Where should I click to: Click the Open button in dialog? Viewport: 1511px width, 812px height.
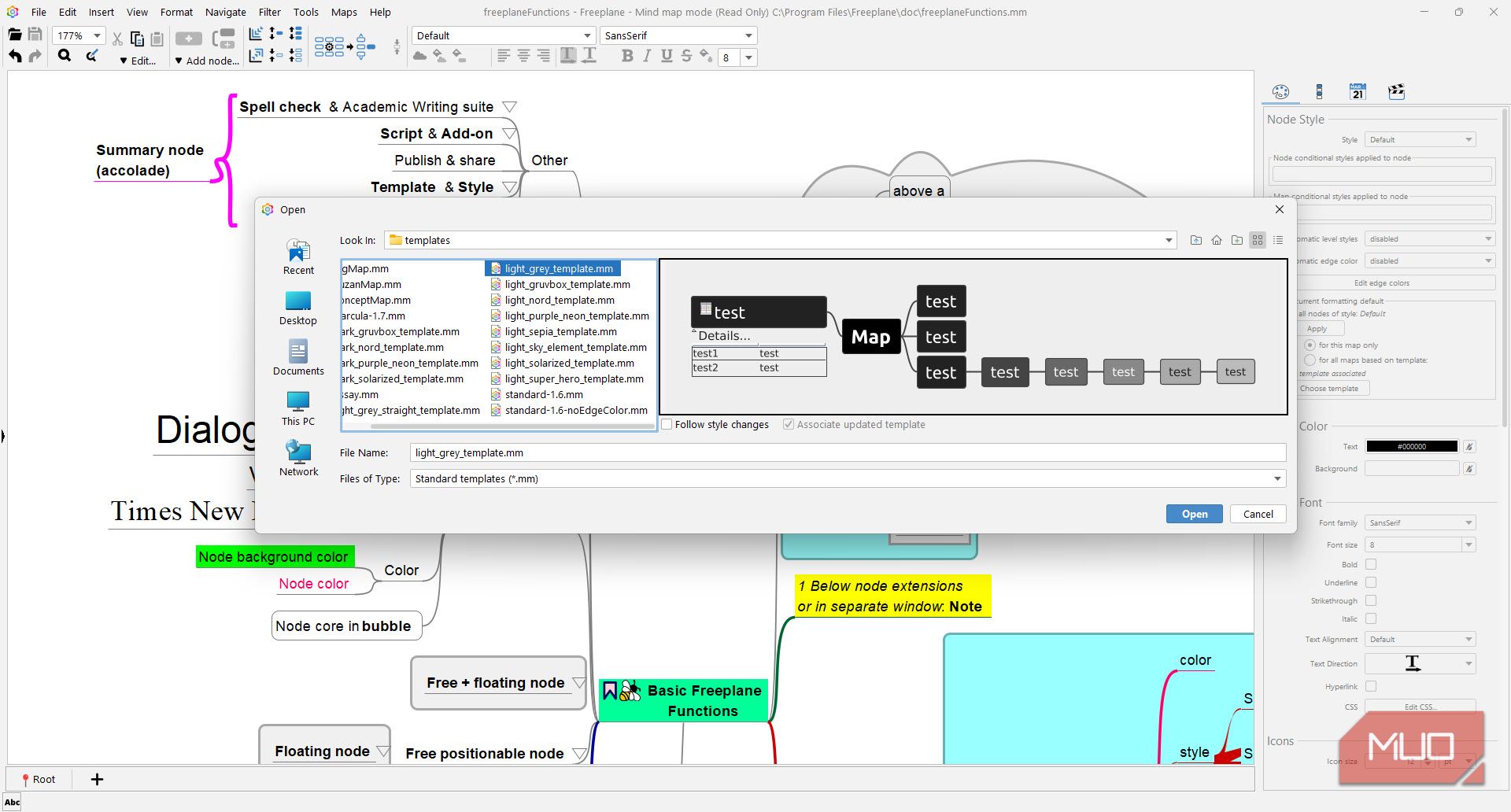(1194, 514)
